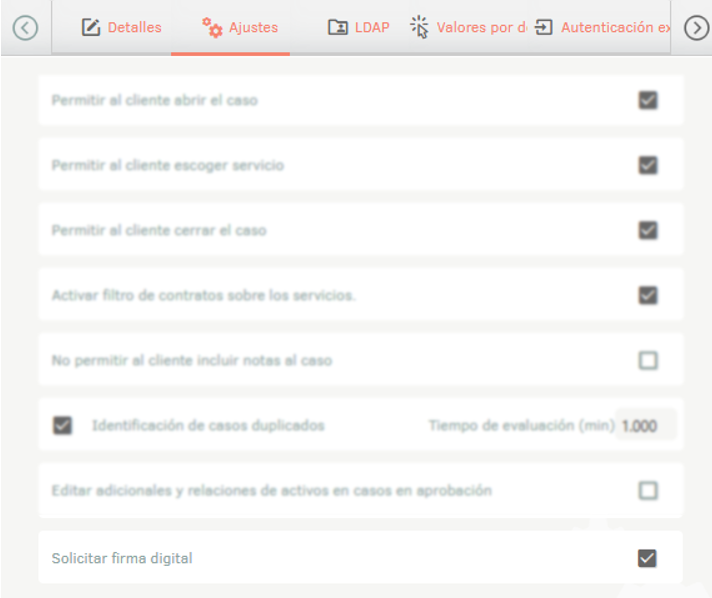This screenshot has height=598, width=712.
Task: Click the Tiempo de evaluación input field
Action: click(x=646, y=425)
